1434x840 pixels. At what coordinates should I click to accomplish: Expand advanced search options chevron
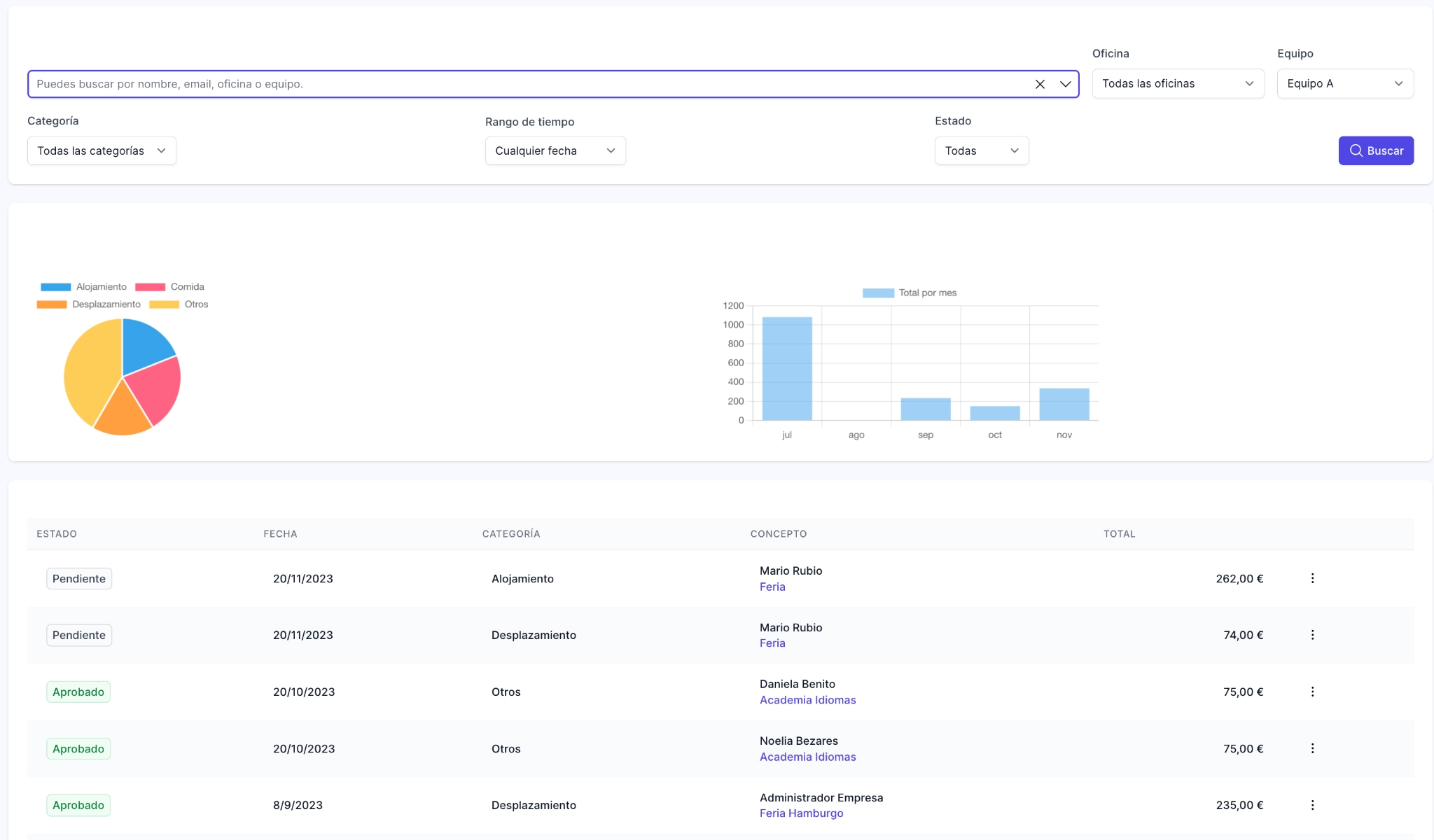[1066, 84]
